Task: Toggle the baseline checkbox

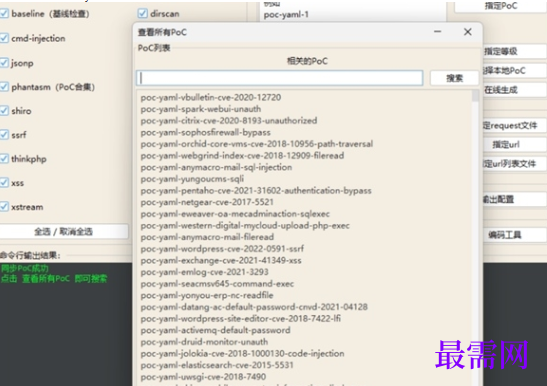Action: coord(5,14)
